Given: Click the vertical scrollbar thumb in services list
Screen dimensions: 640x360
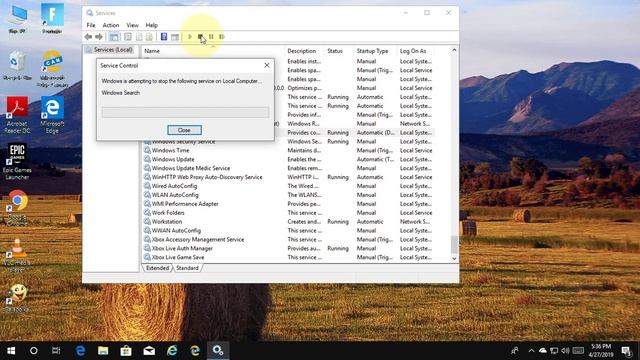Looking at the screenshot, I should click(x=454, y=244).
